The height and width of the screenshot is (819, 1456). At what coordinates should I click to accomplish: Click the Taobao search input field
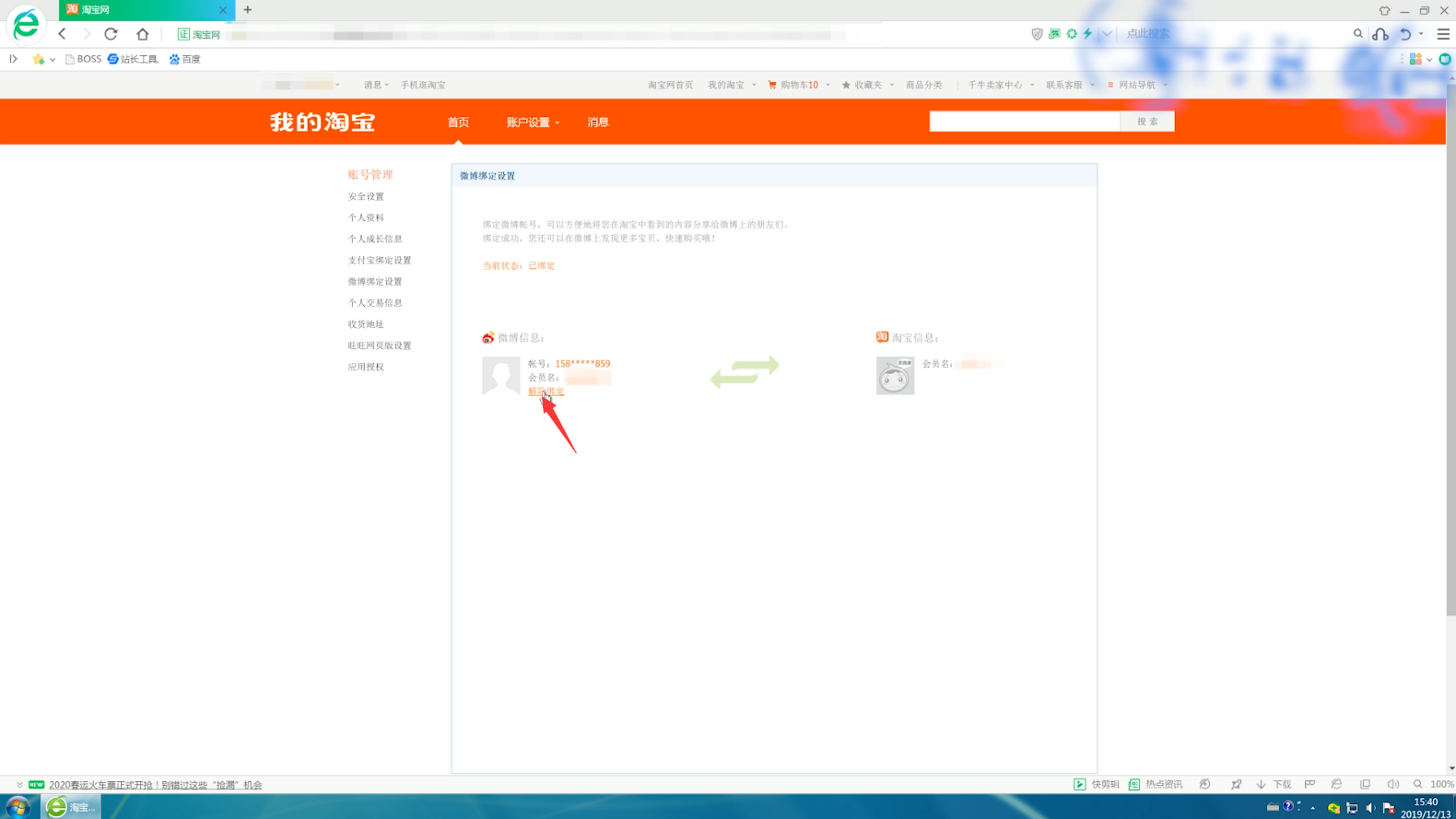pyautogui.click(x=1025, y=122)
